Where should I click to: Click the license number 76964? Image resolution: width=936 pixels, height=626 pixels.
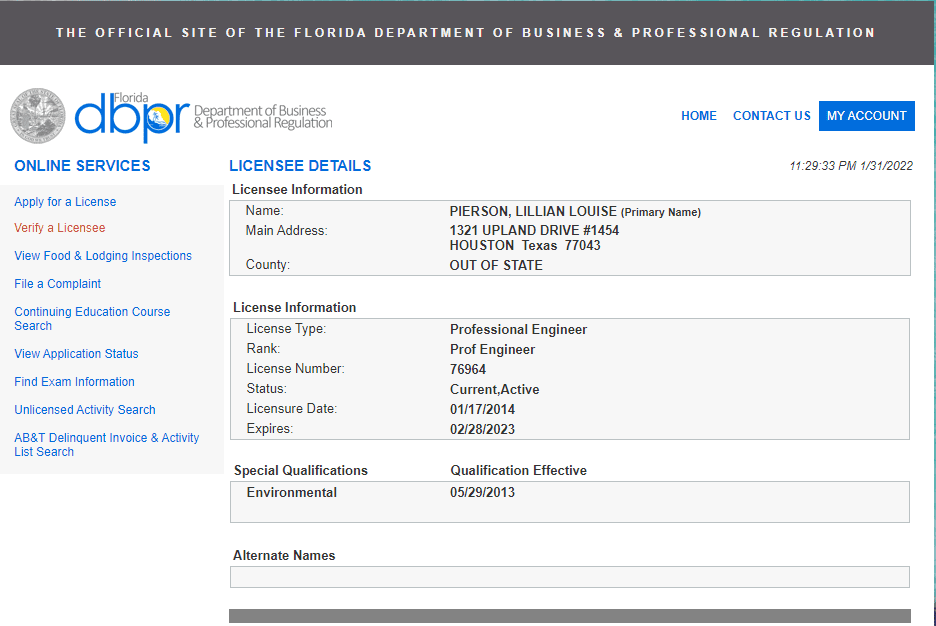pyautogui.click(x=468, y=369)
